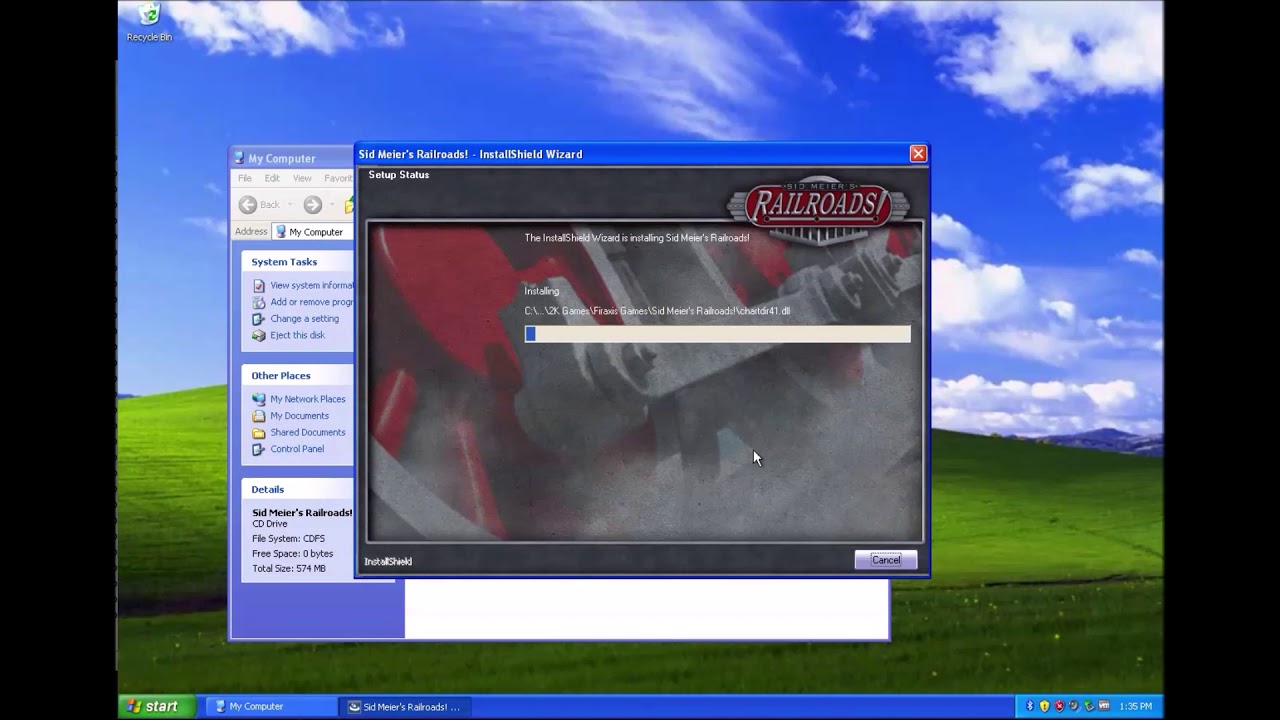Click the 'Setup Status' heading in the wizard

(398, 175)
